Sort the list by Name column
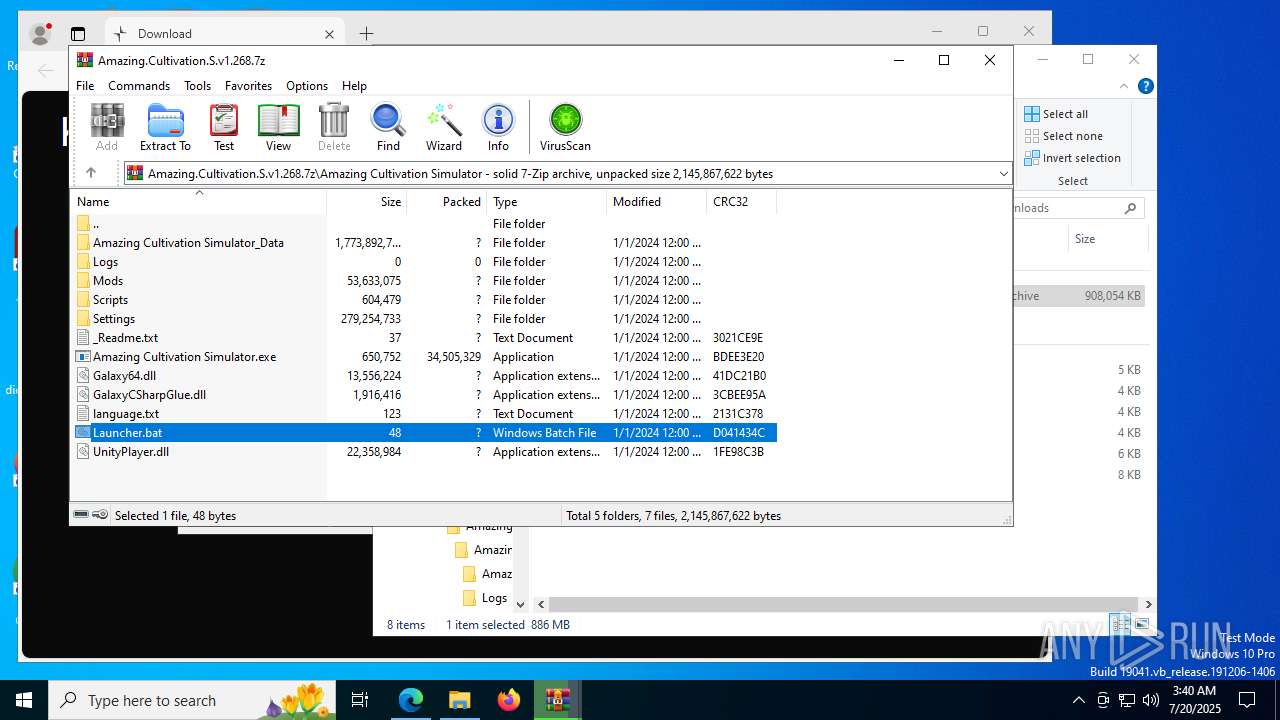This screenshot has width=1280, height=720. (199, 201)
